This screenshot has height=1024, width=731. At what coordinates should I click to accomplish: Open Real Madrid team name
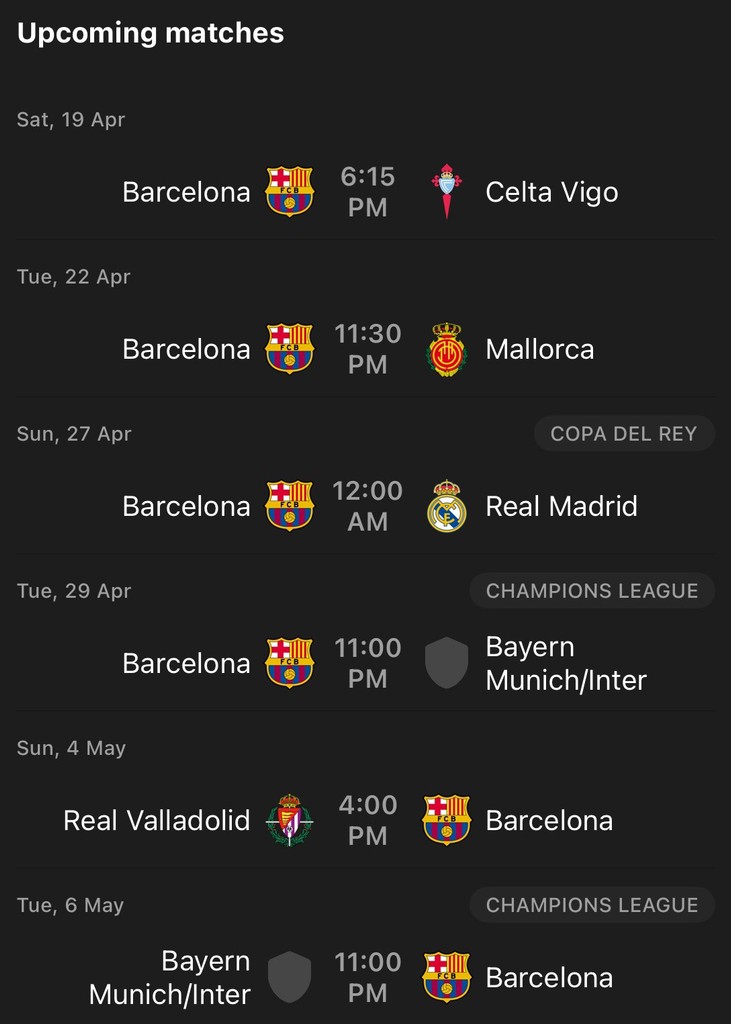[561, 506]
